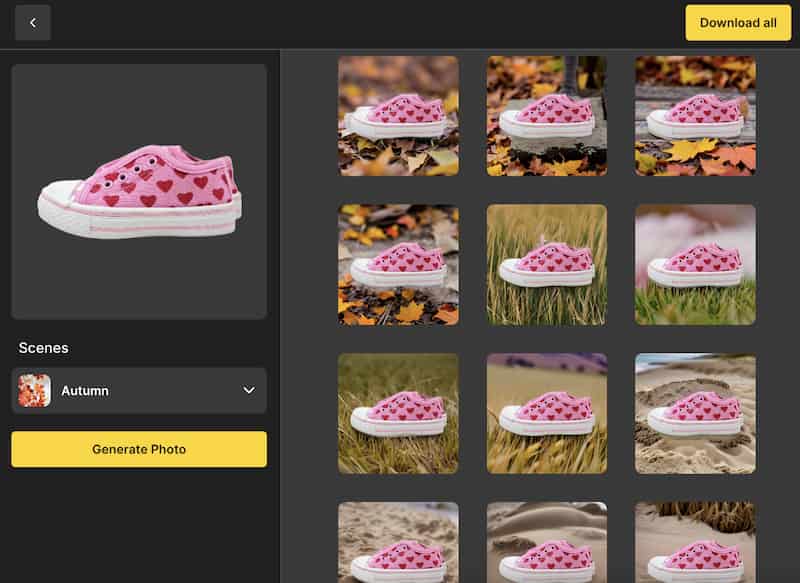Select the shoe photo on a tree stump
This screenshot has width=800, height=583.
pos(546,115)
